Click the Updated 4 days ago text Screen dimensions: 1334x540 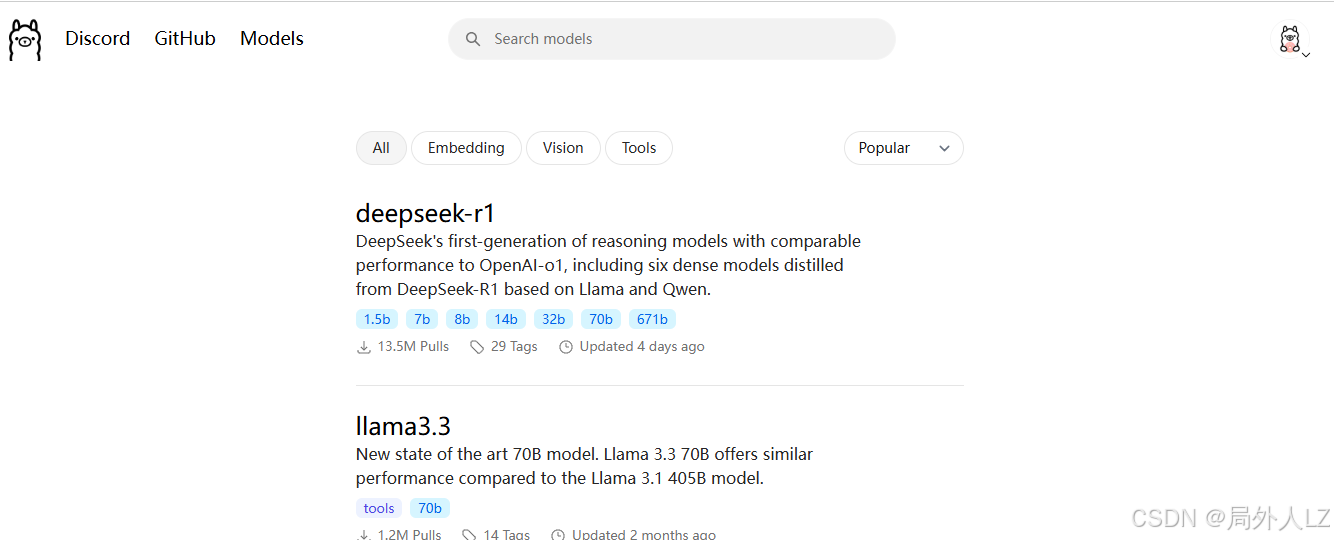642,347
